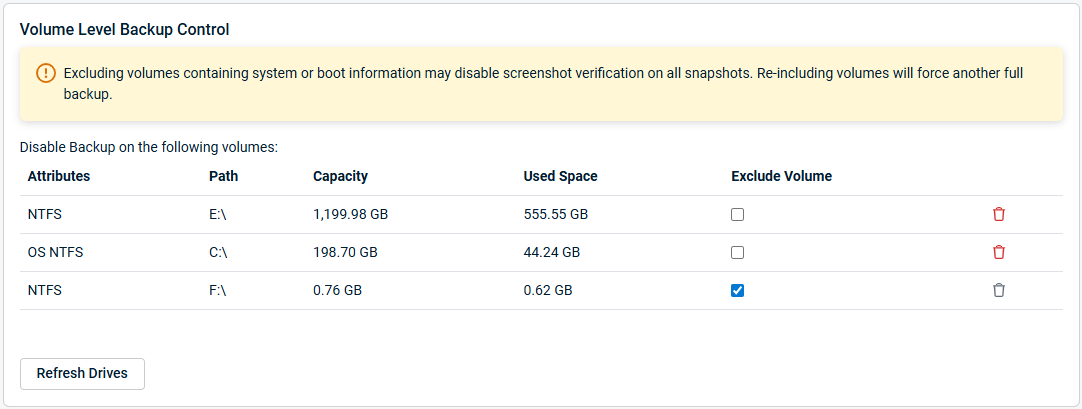Enable Exclude Volume checkbox for E:\
Screen dimensions: 1082x409
point(738,214)
